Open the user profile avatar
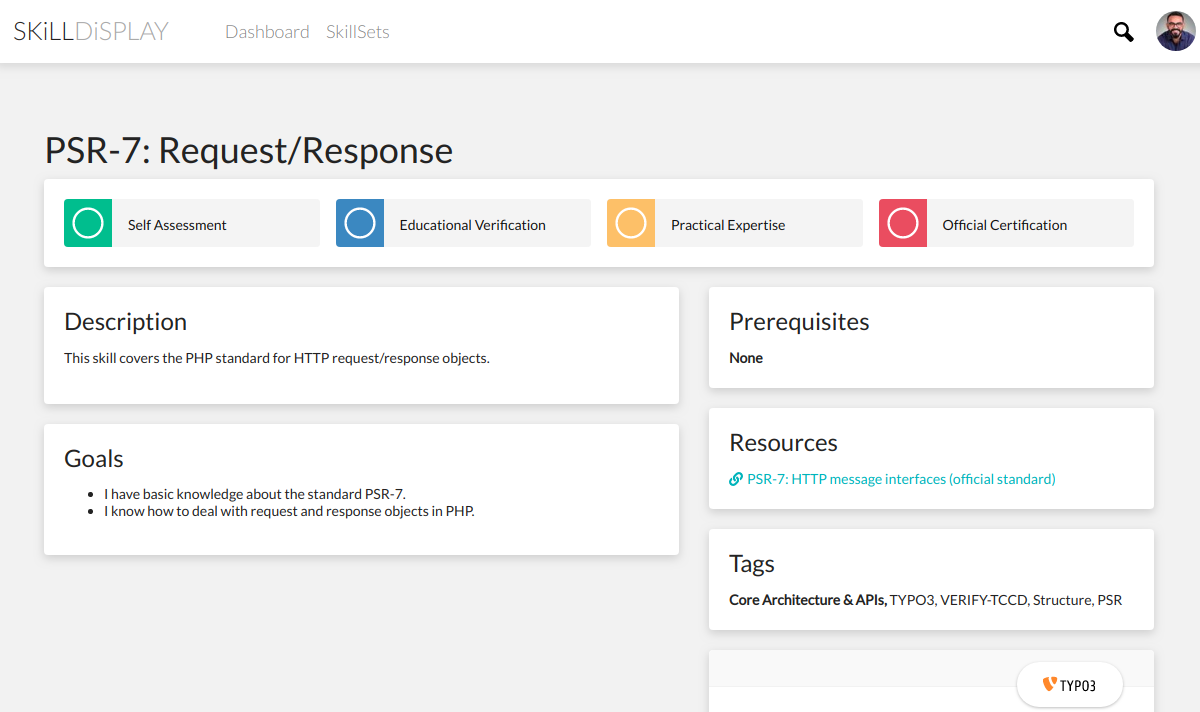The width and height of the screenshot is (1200, 712). point(1175,32)
